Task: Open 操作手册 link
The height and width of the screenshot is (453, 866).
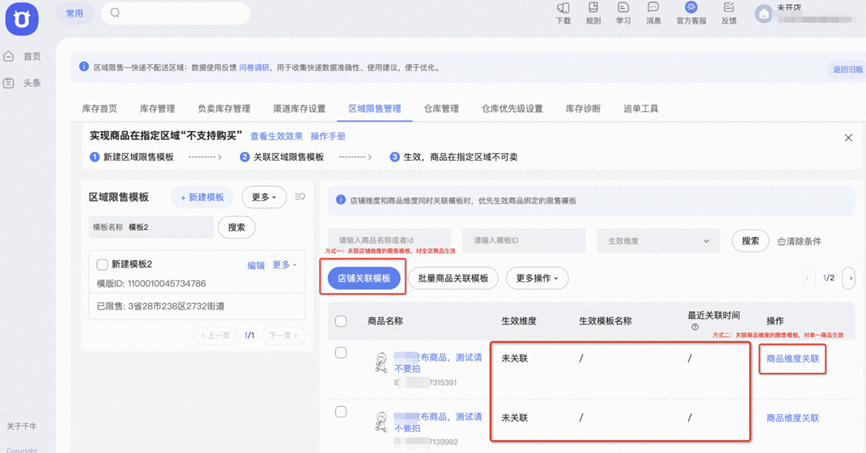Action: tap(328, 136)
